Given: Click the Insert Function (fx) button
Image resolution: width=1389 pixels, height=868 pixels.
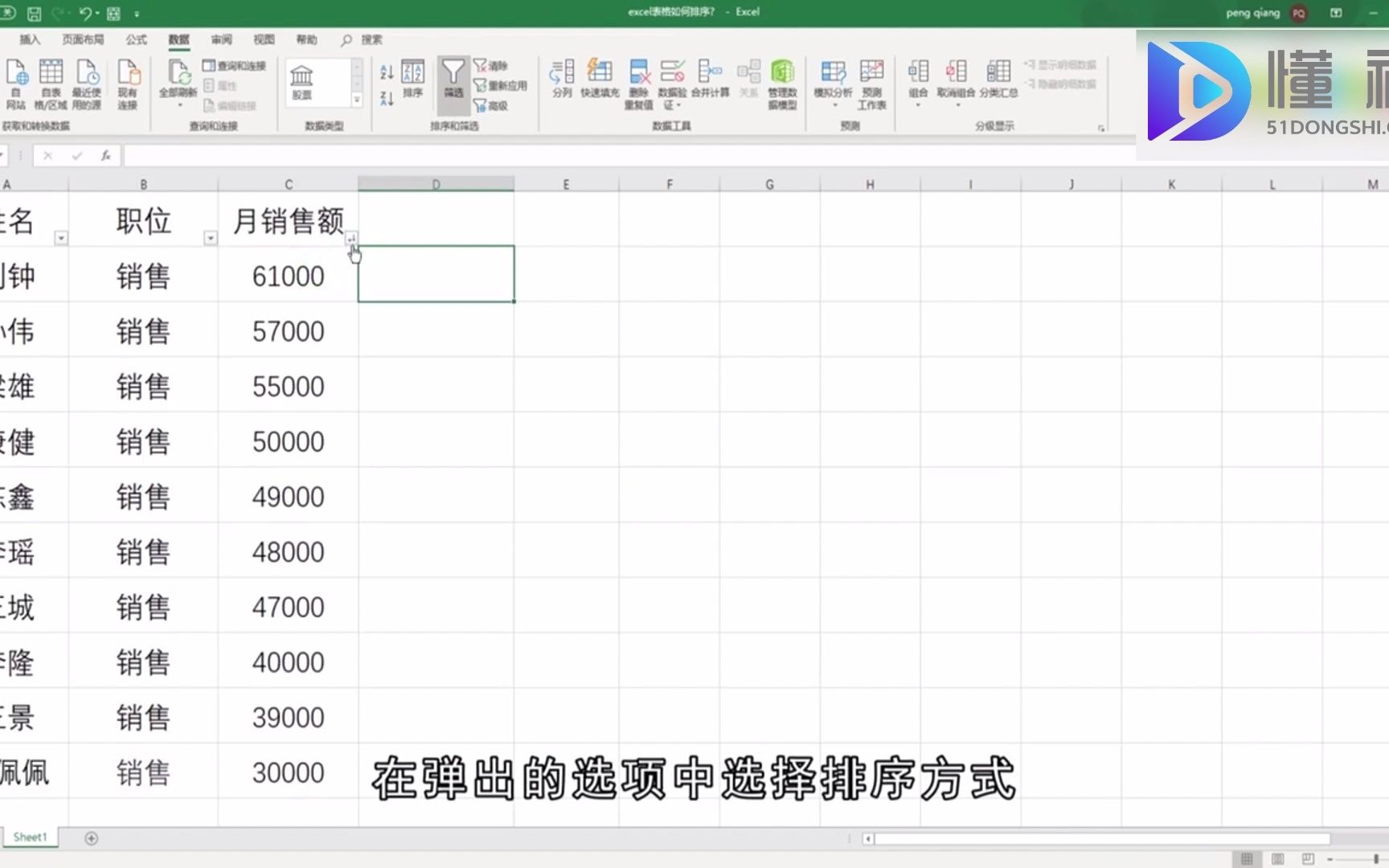Looking at the screenshot, I should click(x=105, y=156).
